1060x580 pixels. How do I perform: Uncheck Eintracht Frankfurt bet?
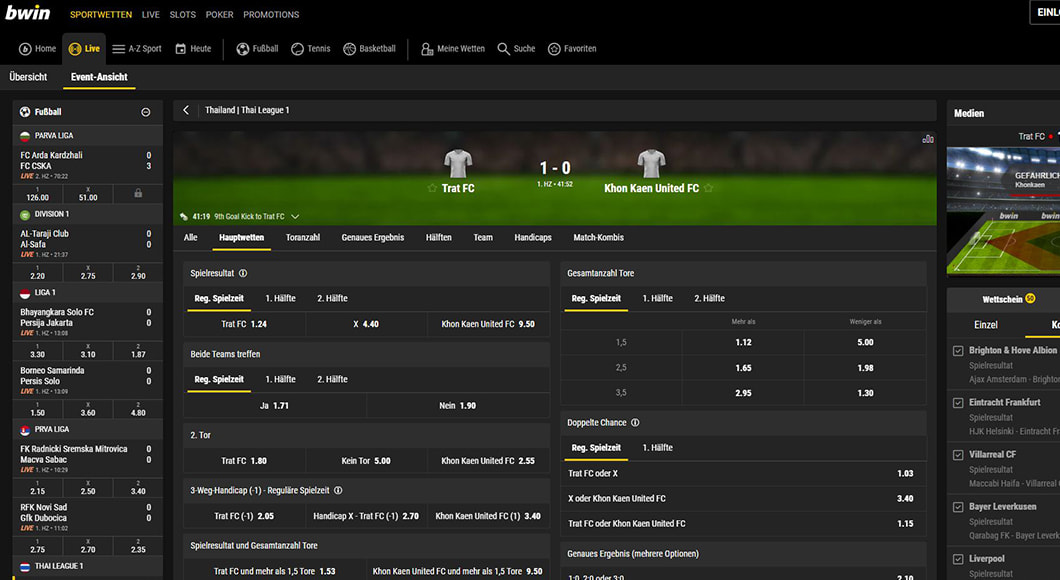click(958, 403)
